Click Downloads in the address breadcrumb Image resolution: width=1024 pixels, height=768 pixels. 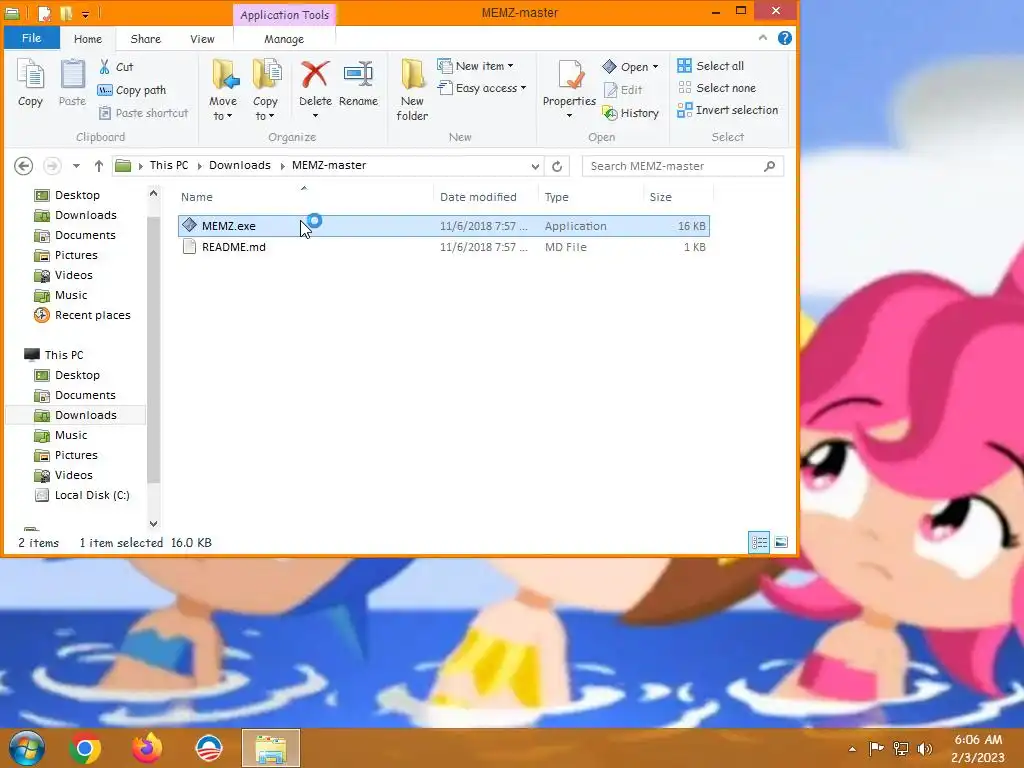240,165
